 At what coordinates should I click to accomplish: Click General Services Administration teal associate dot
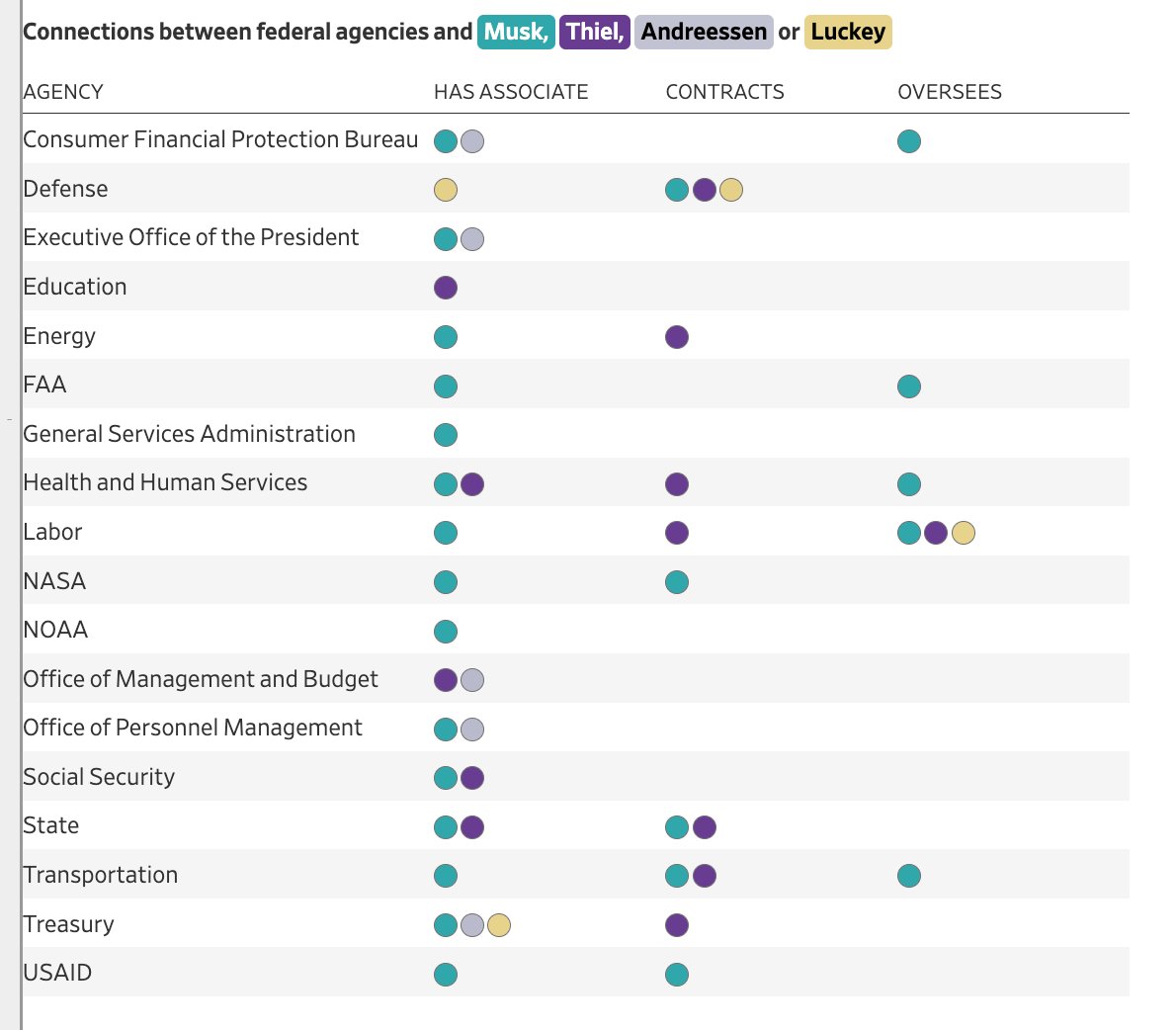click(446, 435)
